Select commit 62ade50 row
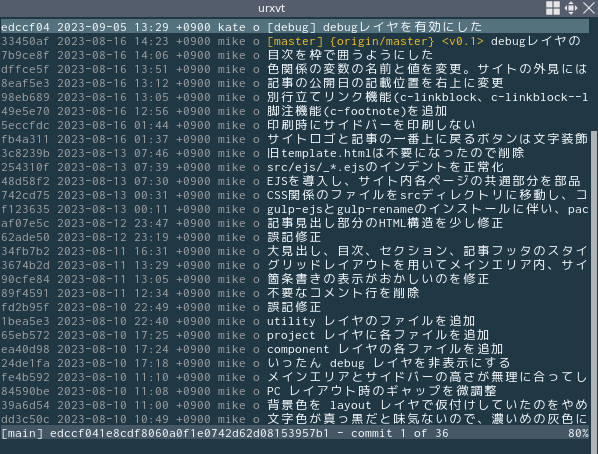This screenshot has width=598, height=454. coord(295,237)
